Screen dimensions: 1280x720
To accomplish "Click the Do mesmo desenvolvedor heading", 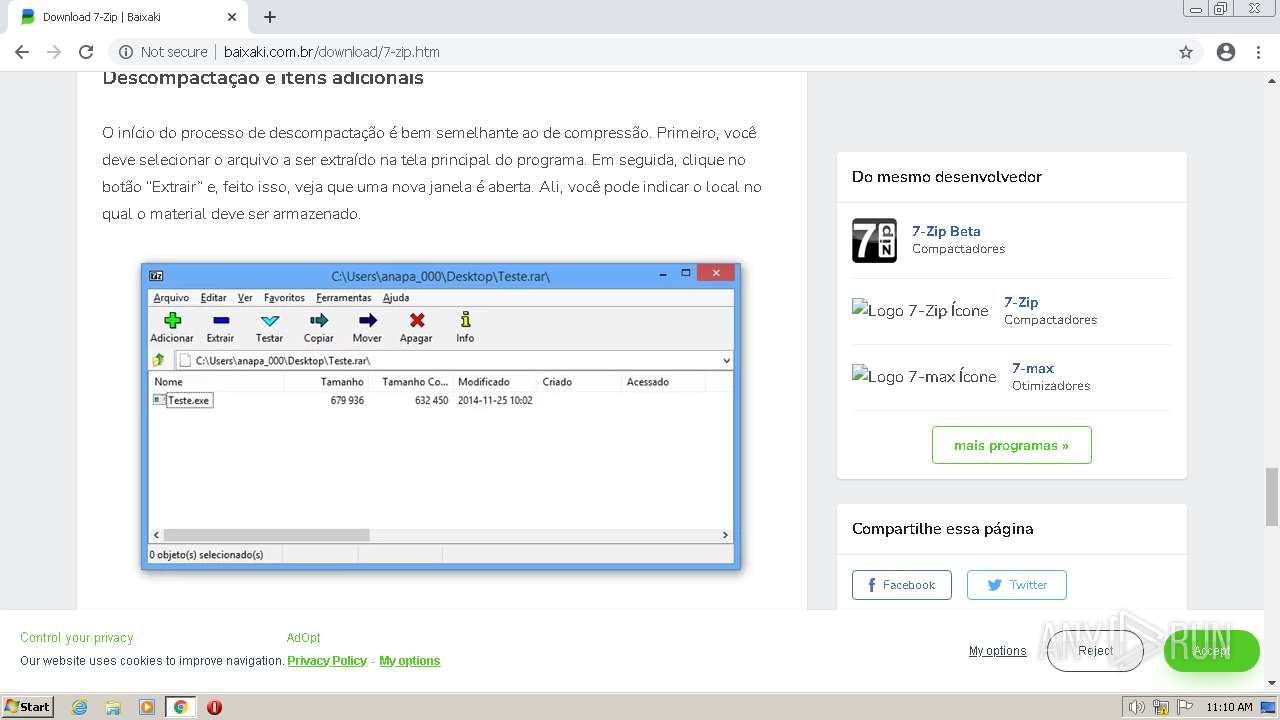I will coord(947,177).
